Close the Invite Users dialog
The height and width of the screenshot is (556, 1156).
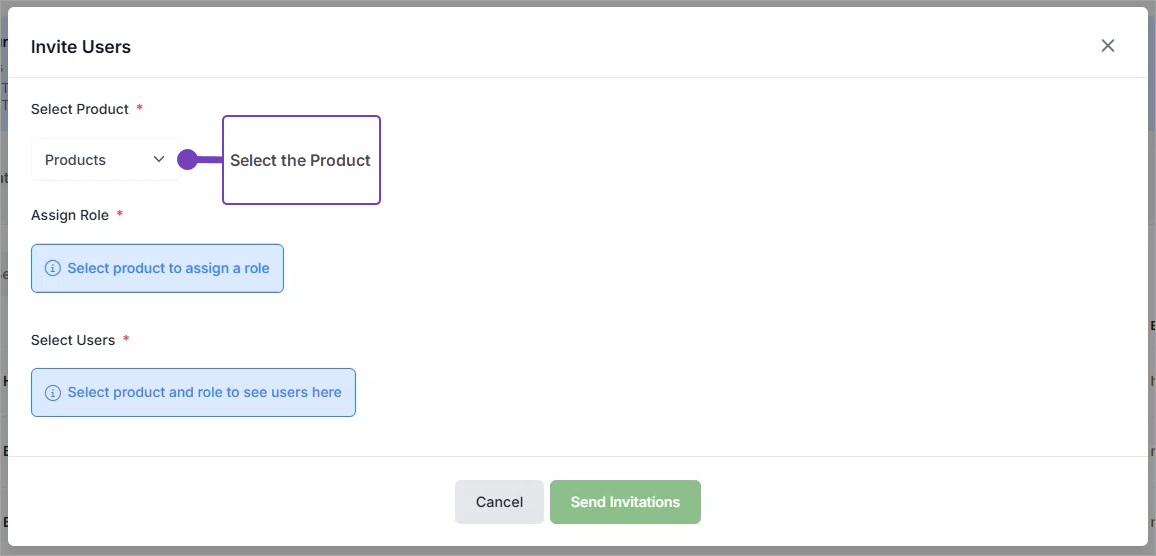pos(1107,46)
